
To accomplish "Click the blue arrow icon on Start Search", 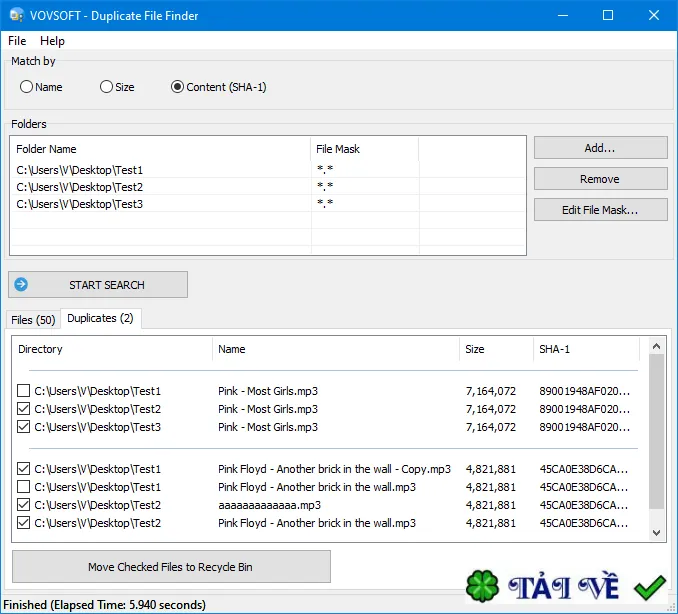I will tap(21, 285).
